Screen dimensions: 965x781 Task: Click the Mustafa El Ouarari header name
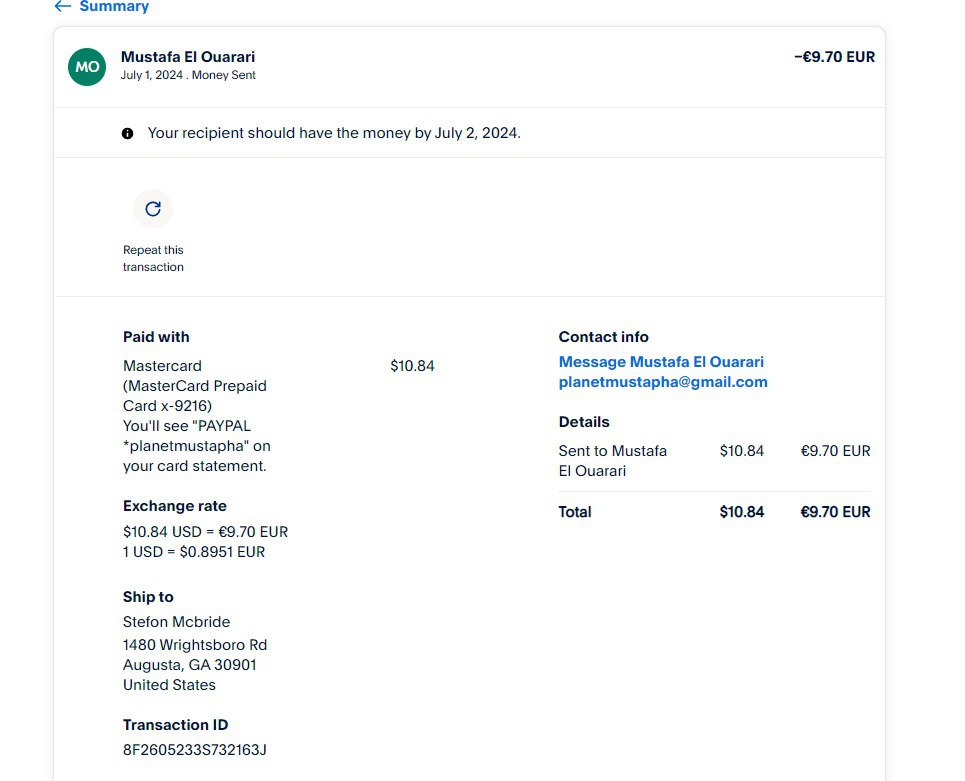pos(188,57)
